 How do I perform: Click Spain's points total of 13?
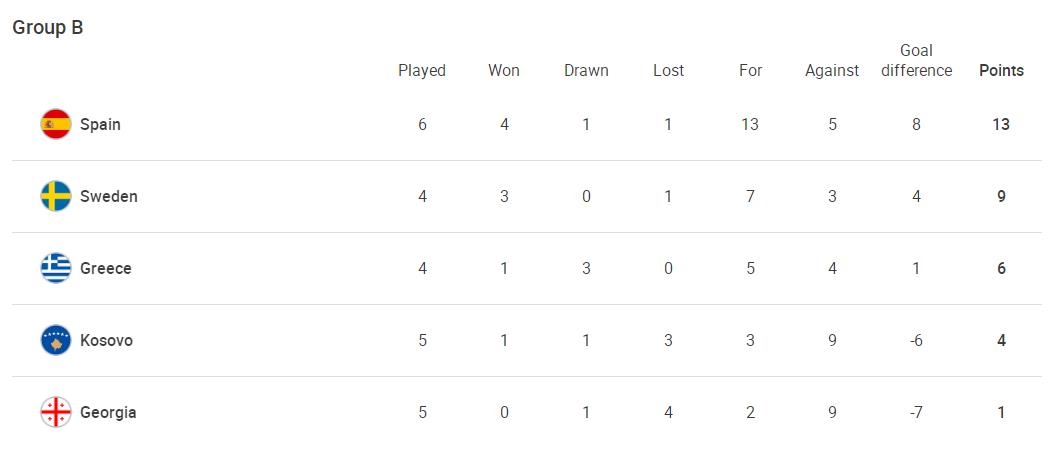point(1002,124)
